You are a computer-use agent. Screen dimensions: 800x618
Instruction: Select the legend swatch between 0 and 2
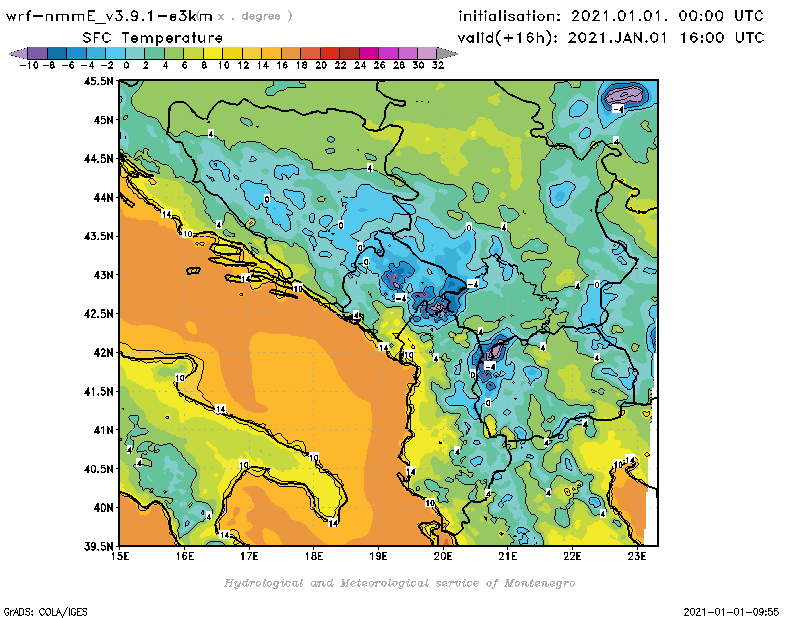click(x=135, y=53)
